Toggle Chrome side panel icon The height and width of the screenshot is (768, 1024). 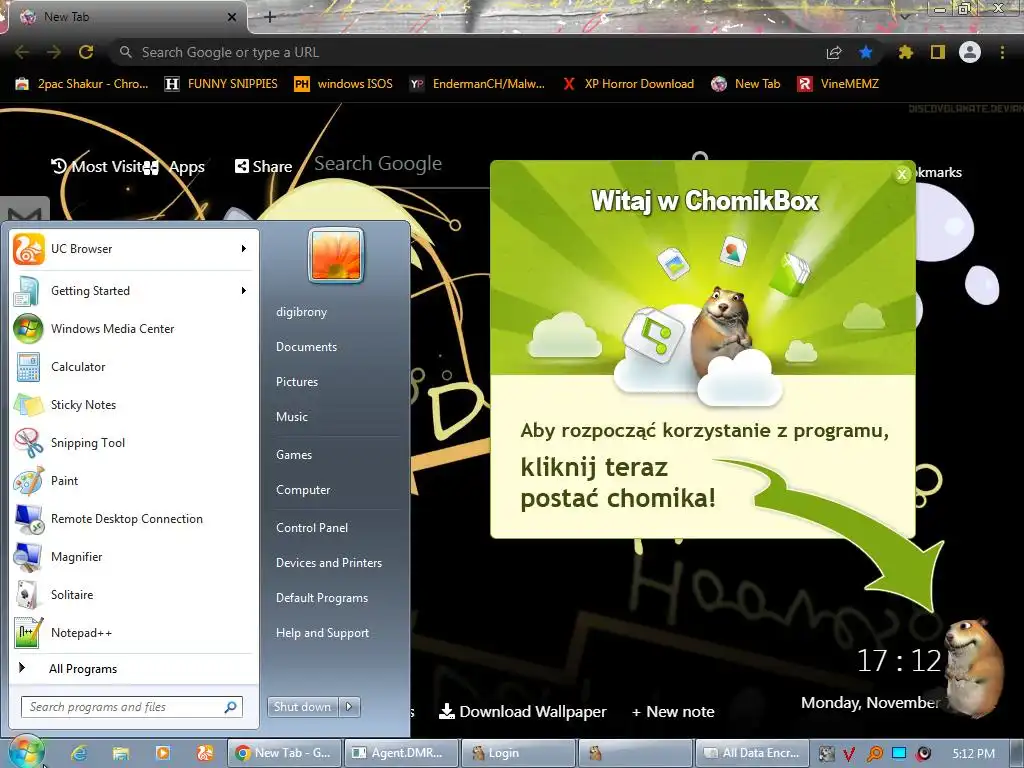(938, 52)
